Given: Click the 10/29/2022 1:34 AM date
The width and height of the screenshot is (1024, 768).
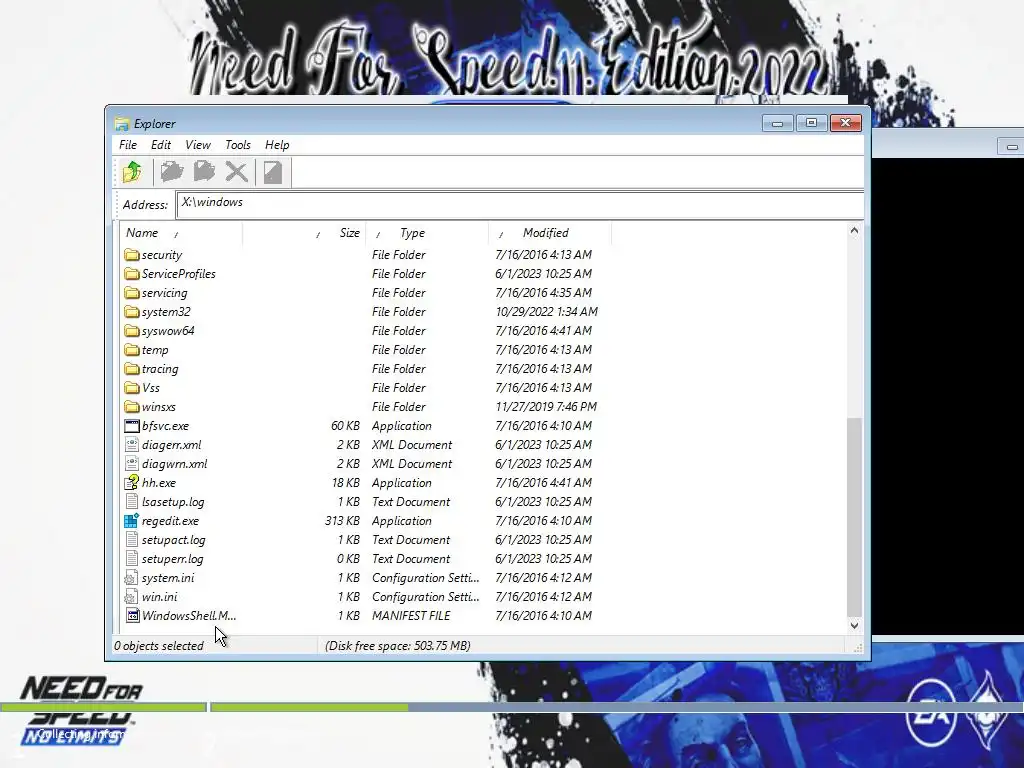Looking at the screenshot, I should pyautogui.click(x=547, y=312).
